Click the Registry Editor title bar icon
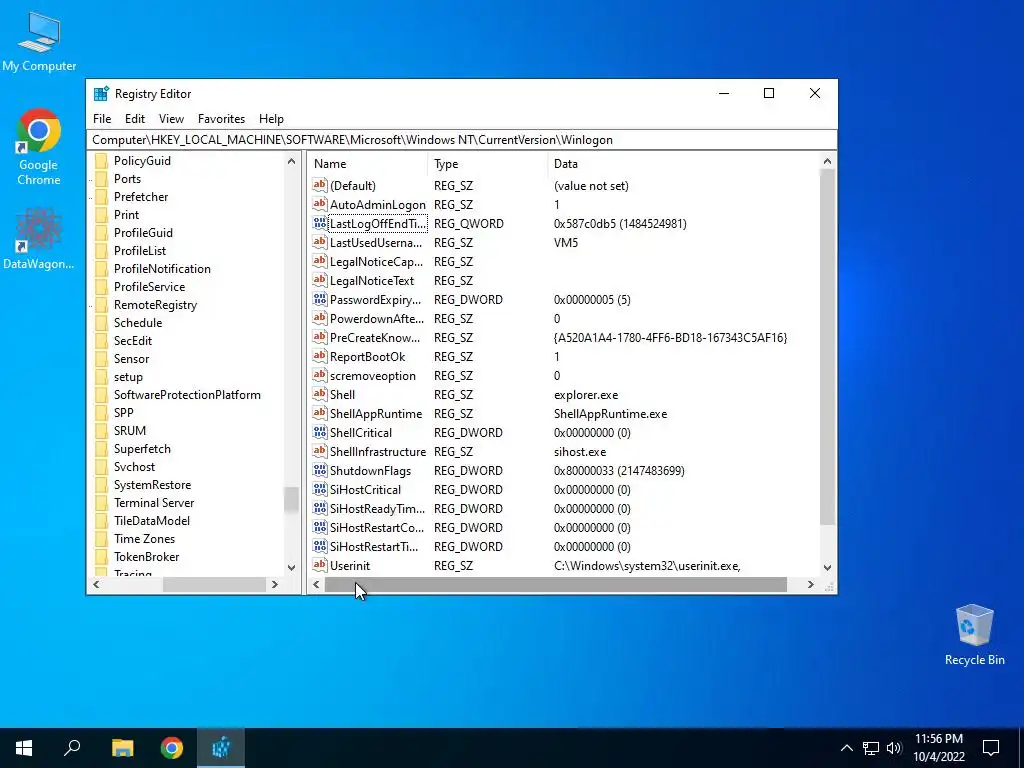The image size is (1024, 768). [x=101, y=93]
